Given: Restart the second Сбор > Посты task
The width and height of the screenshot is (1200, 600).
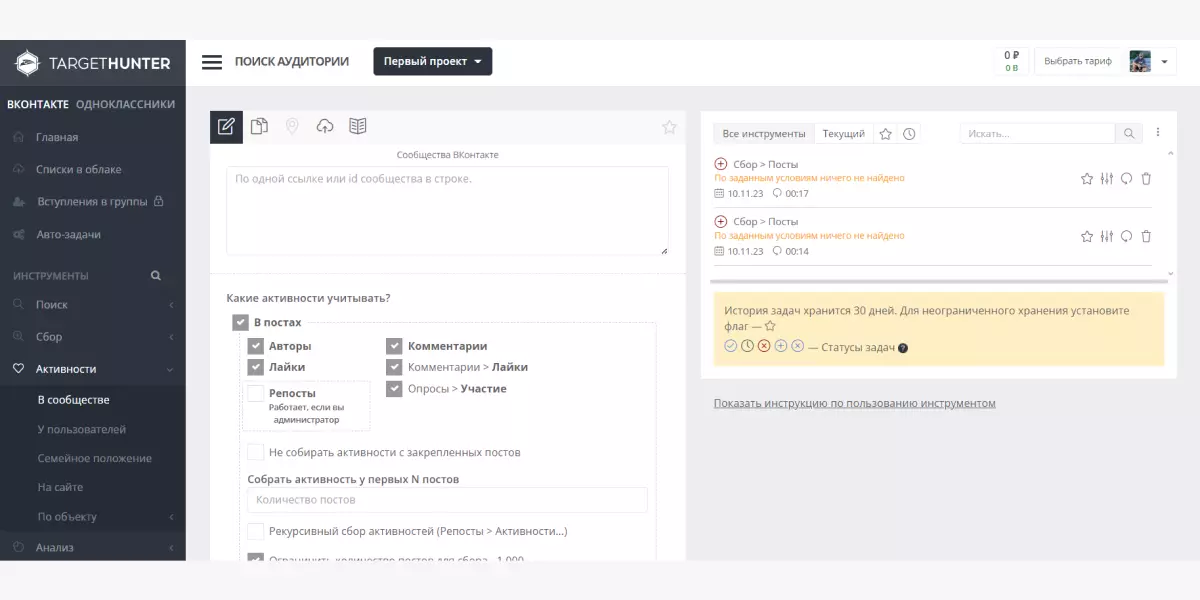Looking at the screenshot, I should (x=1126, y=237).
